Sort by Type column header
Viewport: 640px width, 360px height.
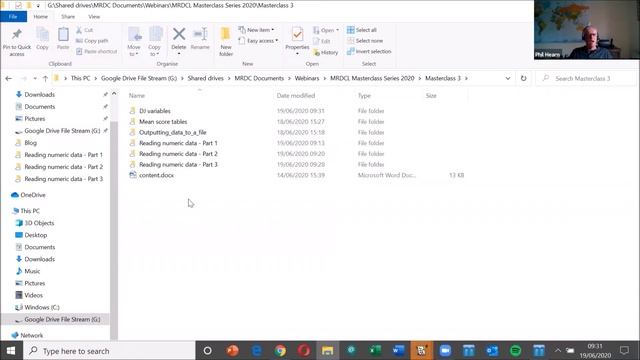pyautogui.click(x=364, y=96)
